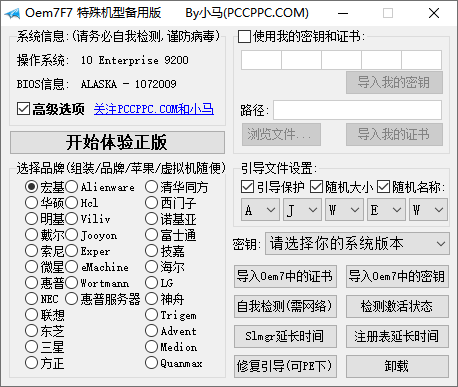Select the 联想 brand radio button
The height and width of the screenshot is (387, 458).
[31, 314]
